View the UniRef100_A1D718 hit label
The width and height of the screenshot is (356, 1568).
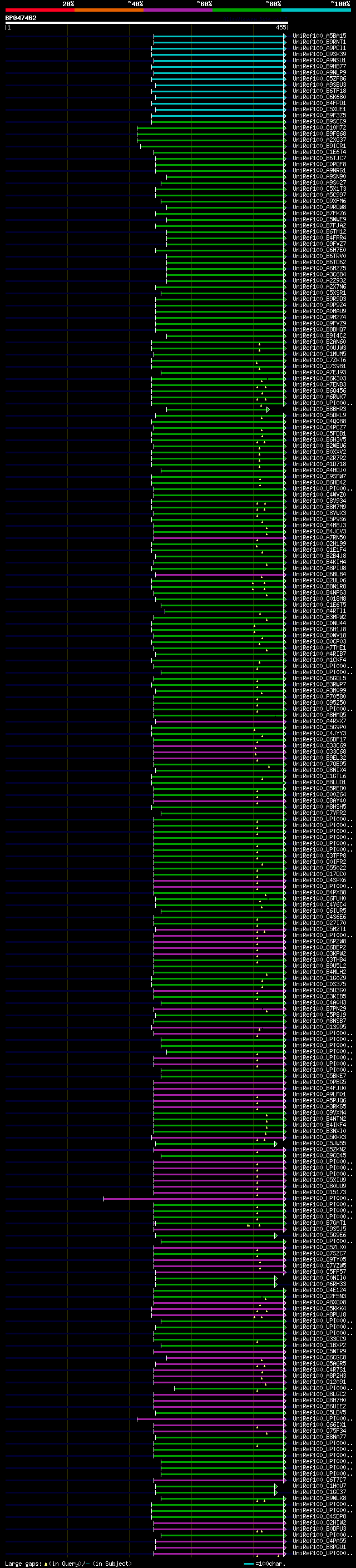pos(319,464)
